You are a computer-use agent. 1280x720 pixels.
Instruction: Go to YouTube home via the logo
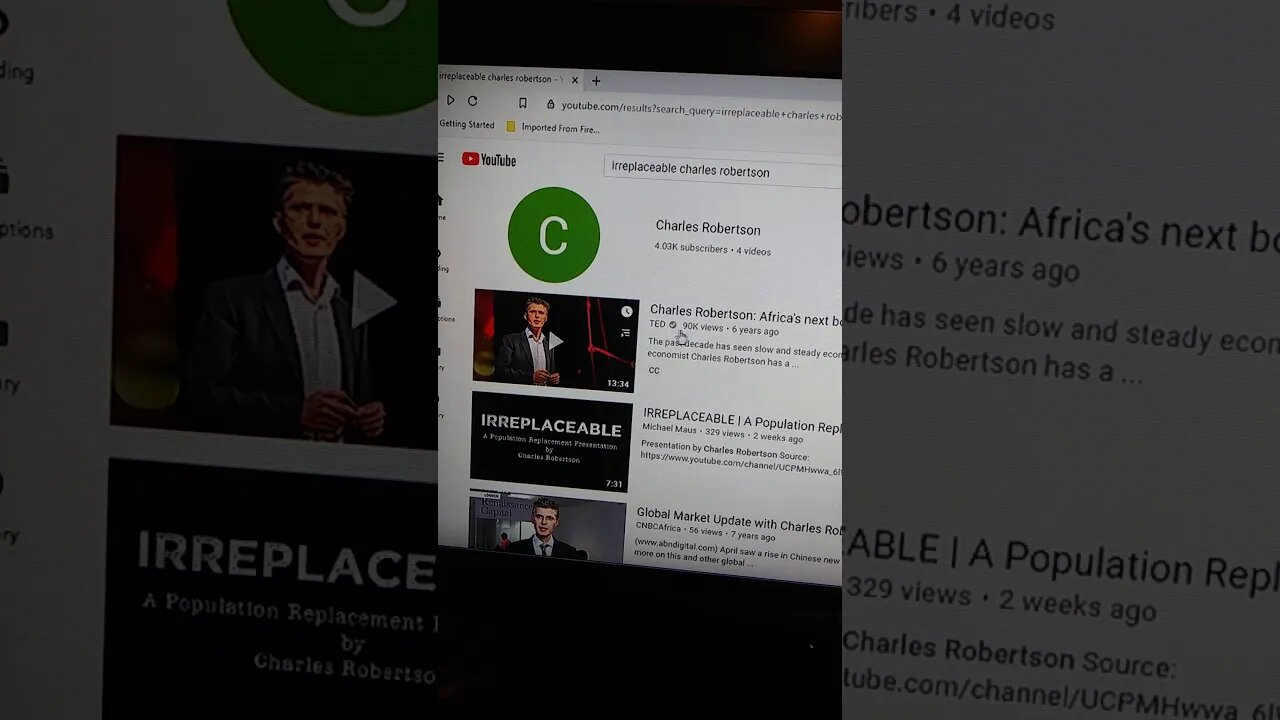[489, 160]
